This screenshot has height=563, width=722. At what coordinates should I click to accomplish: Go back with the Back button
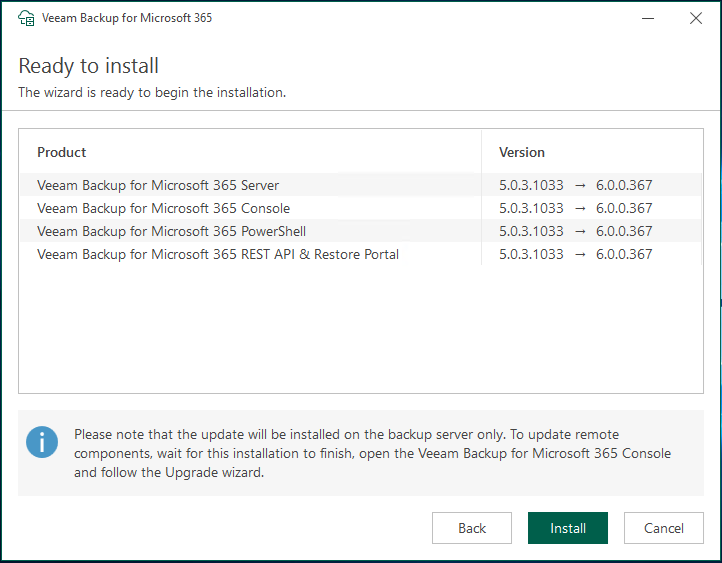[x=472, y=528]
